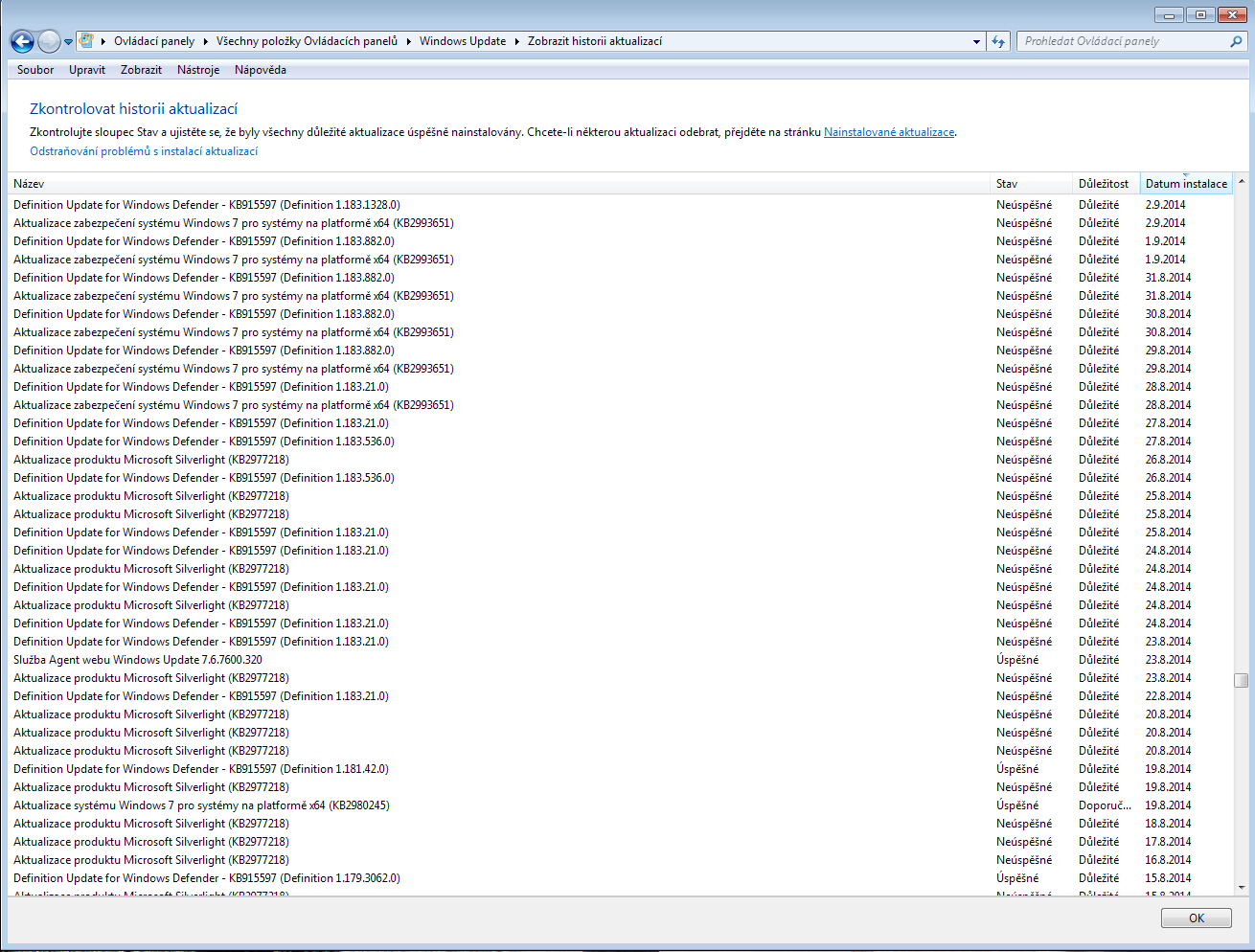Open the recent pages dropdown beside the Forward button
This screenshot has height=952, width=1255.
(68, 42)
